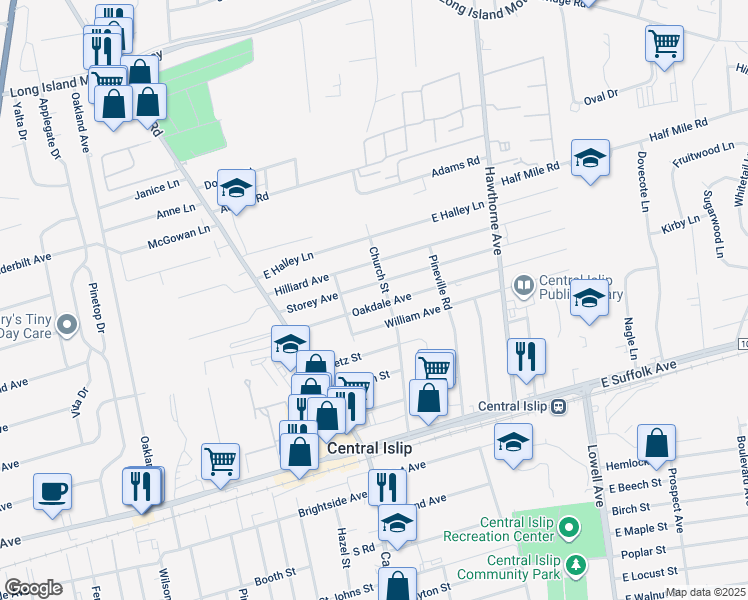Click the grocery cart marker near Pineville Rd
The width and height of the screenshot is (748, 600).
point(435,366)
